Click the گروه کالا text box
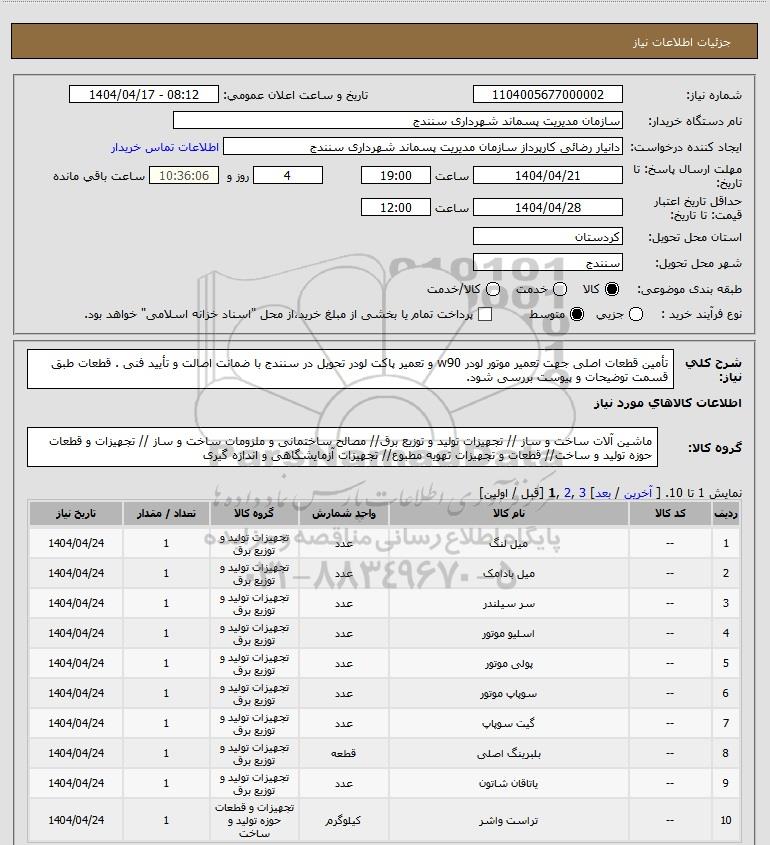Image resolution: width=770 pixels, height=845 pixels. [x=342, y=447]
